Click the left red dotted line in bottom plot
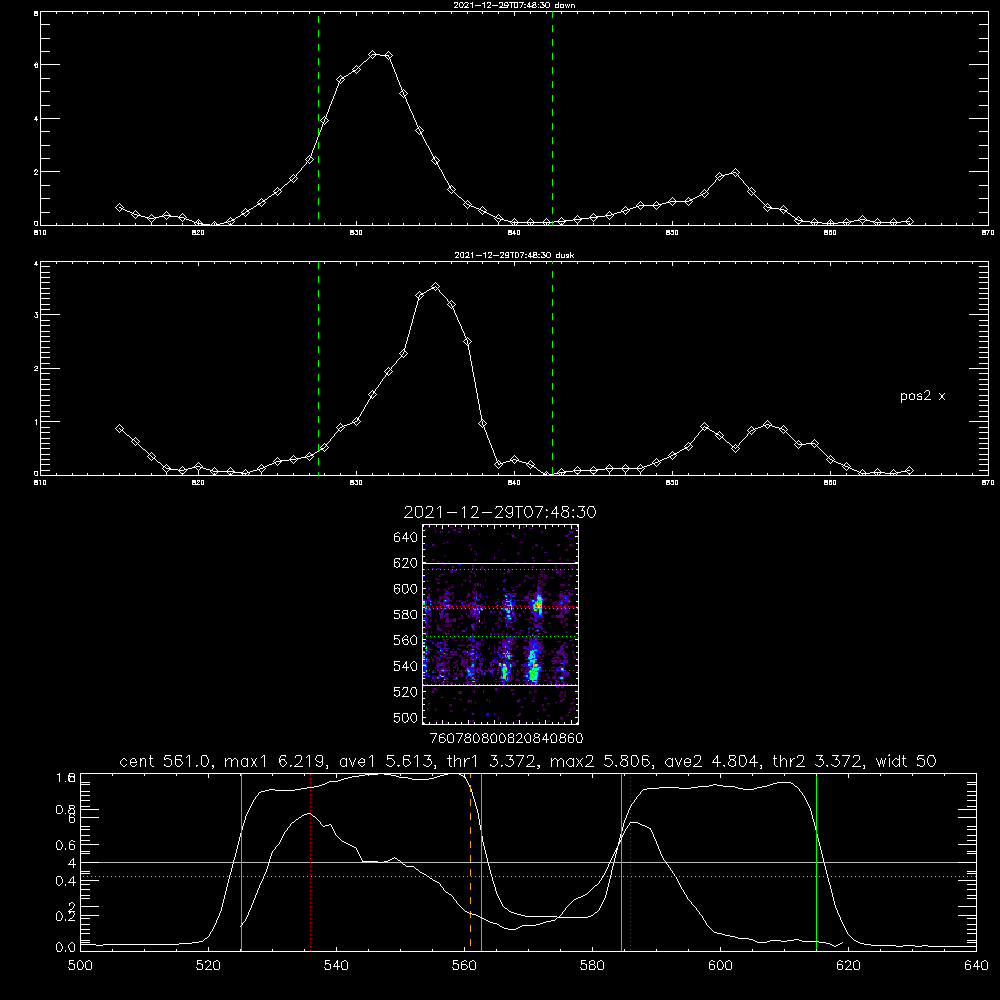Screen dimensions: 1000x1000 pos(311,861)
